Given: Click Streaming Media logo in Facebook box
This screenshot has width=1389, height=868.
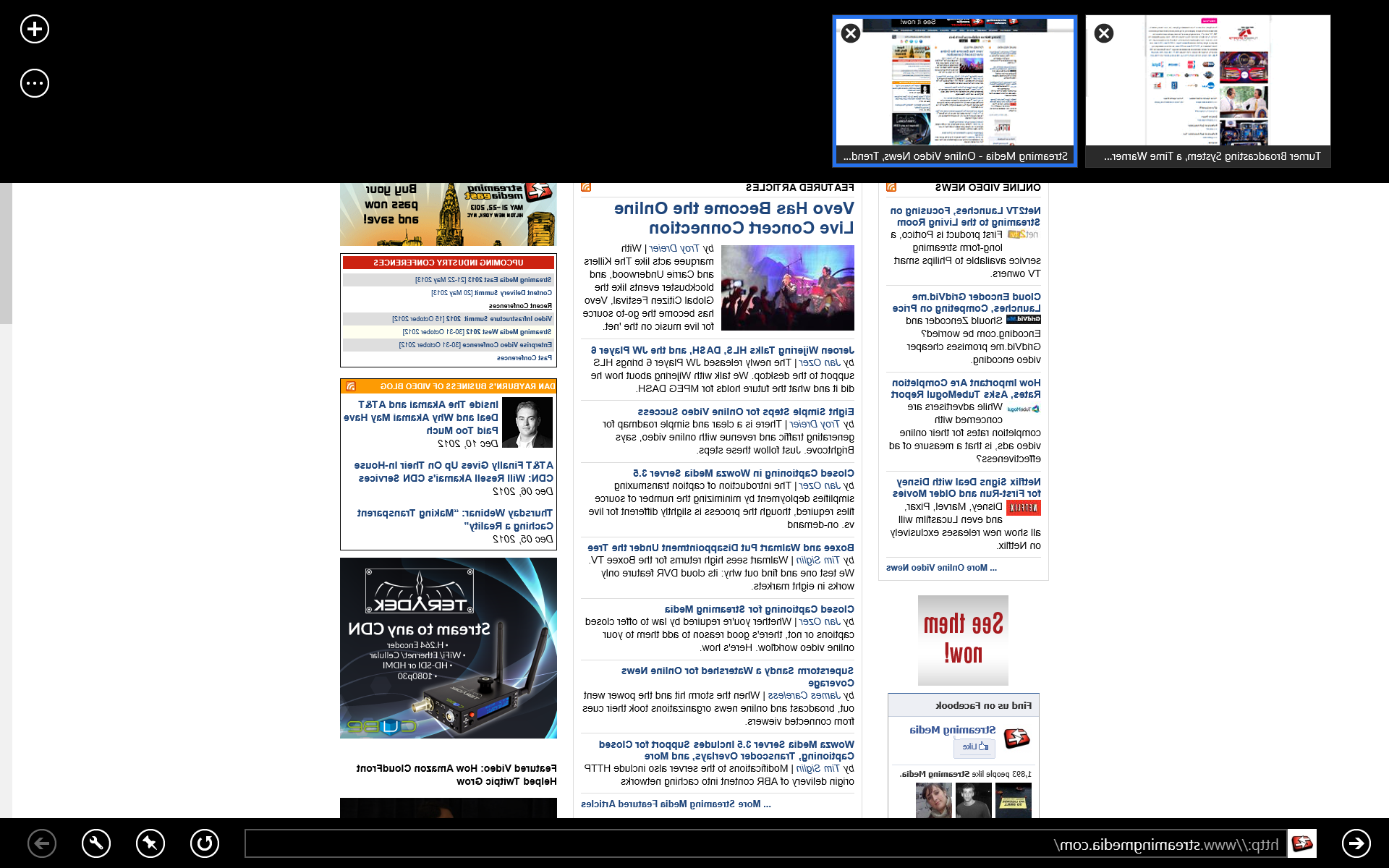Looking at the screenshot, I should point(1017,739).
